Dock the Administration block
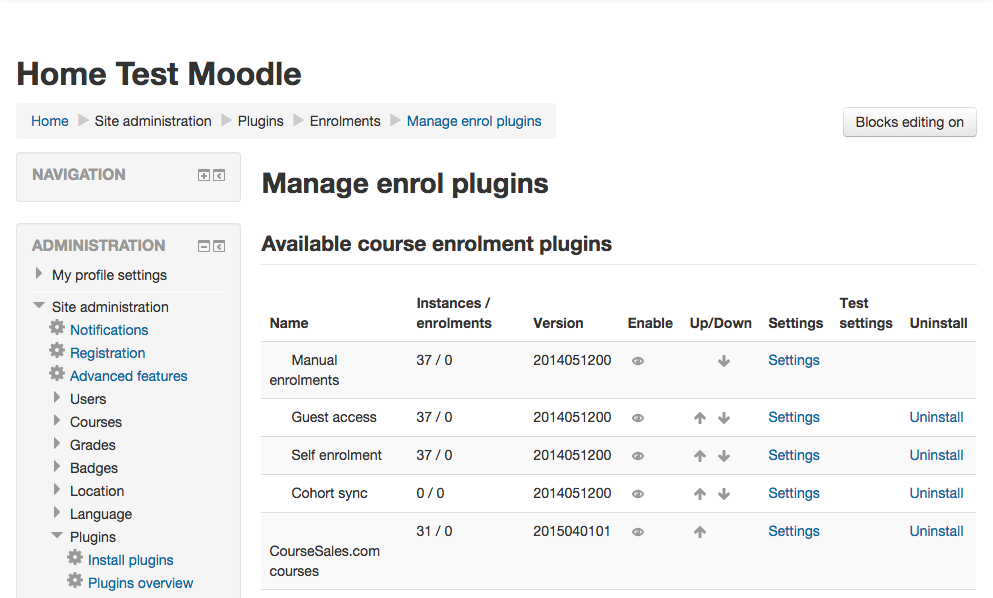 (x=219, y=246)
